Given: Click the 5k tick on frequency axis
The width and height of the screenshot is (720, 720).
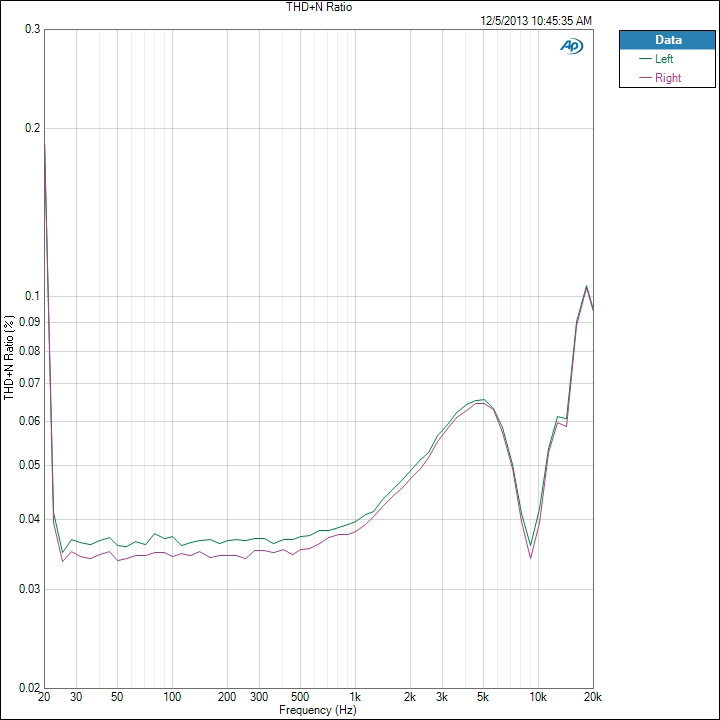Looking at the screenshot, I should coord(483,697).
